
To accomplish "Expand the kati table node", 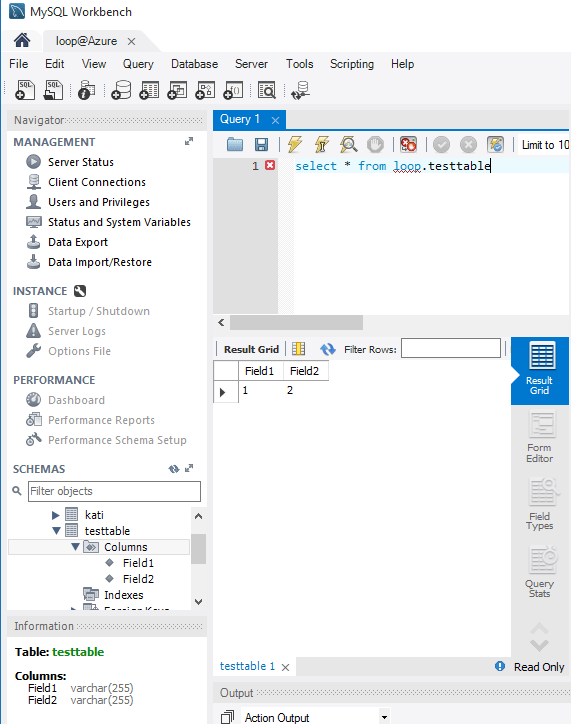I will point(55,515).
